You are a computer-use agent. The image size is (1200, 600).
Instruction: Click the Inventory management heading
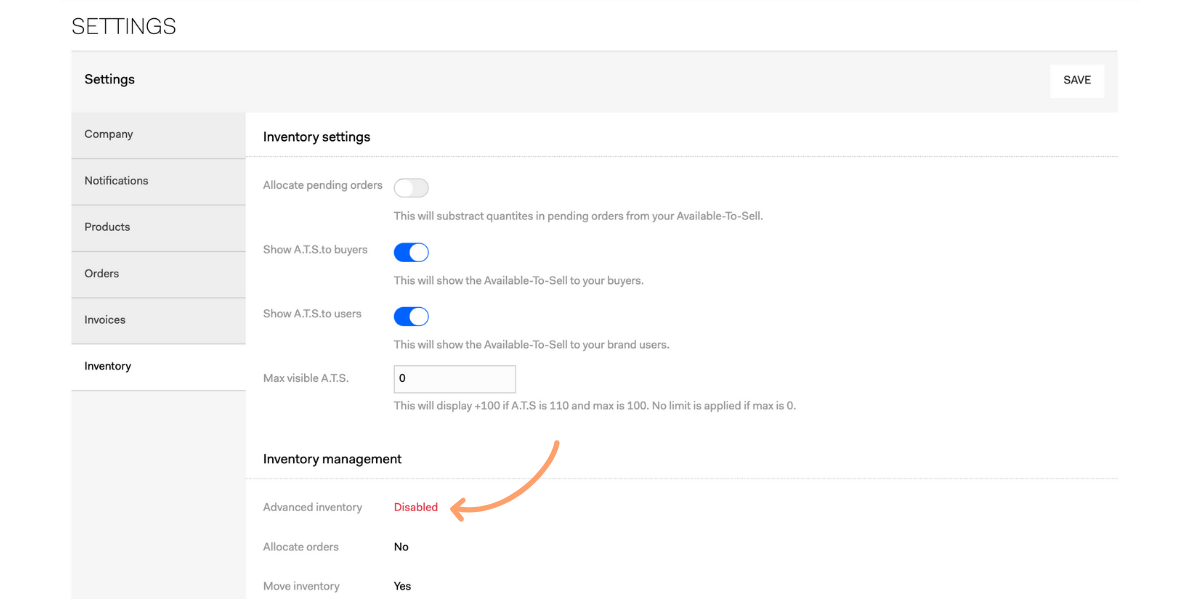332,459
